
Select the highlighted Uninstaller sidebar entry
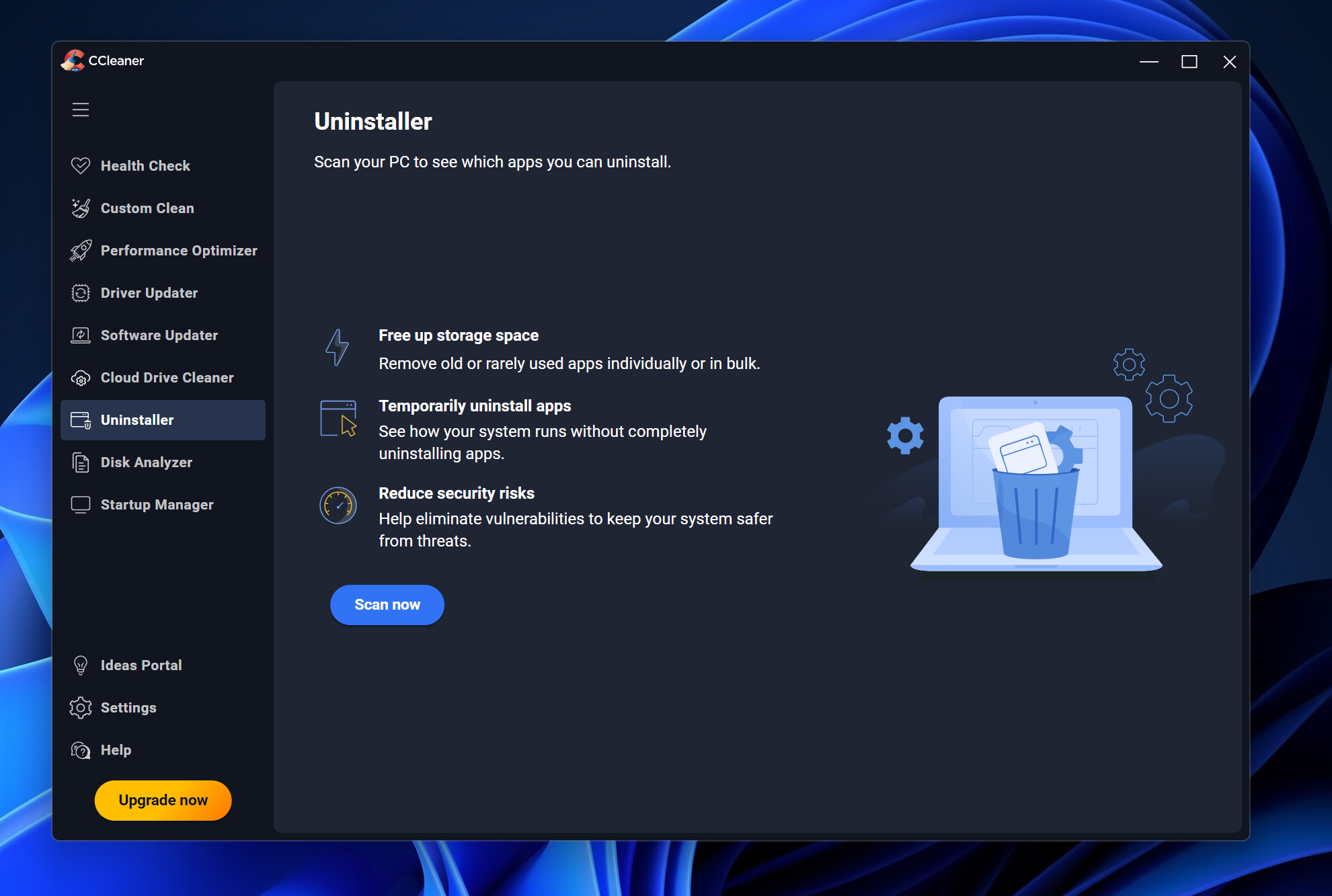click(136, 419)
